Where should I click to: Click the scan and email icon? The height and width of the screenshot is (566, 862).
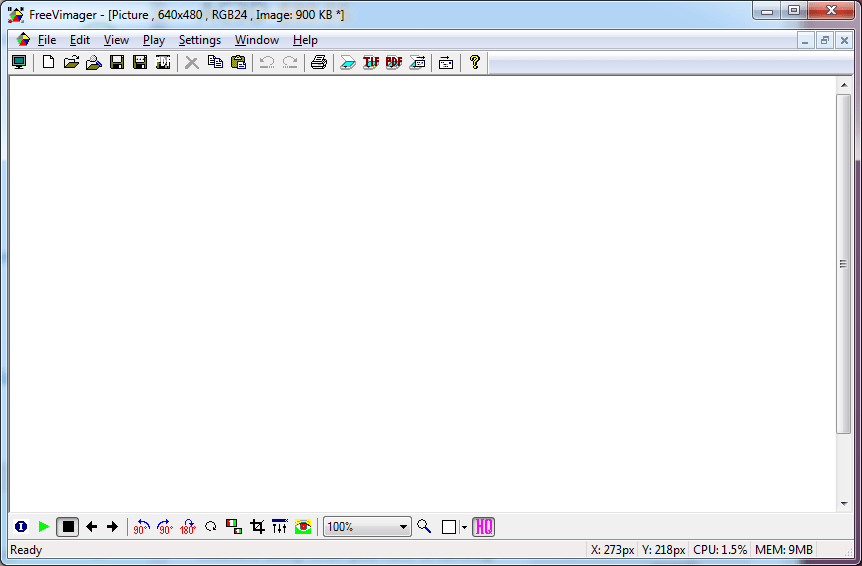[x=417, y=63]
